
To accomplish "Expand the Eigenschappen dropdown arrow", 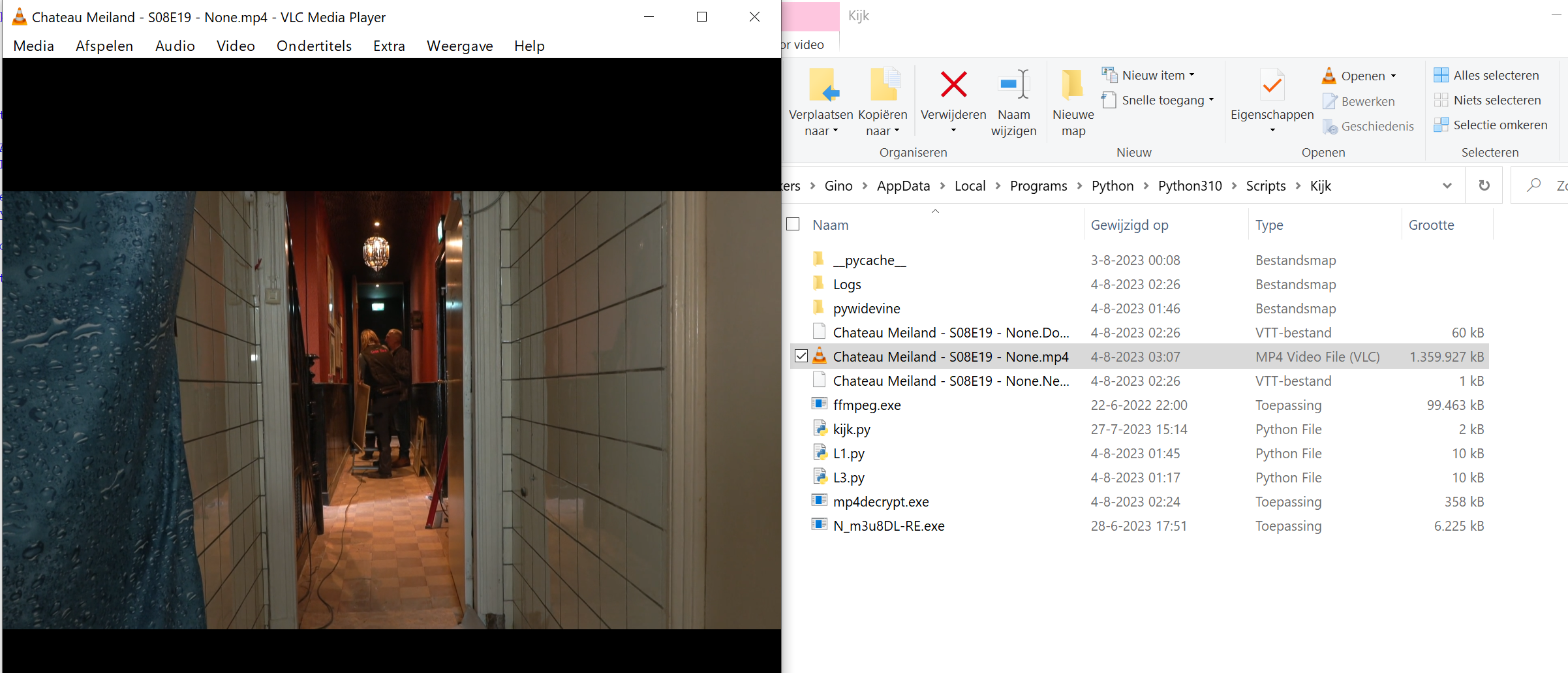I will 1272,131.
